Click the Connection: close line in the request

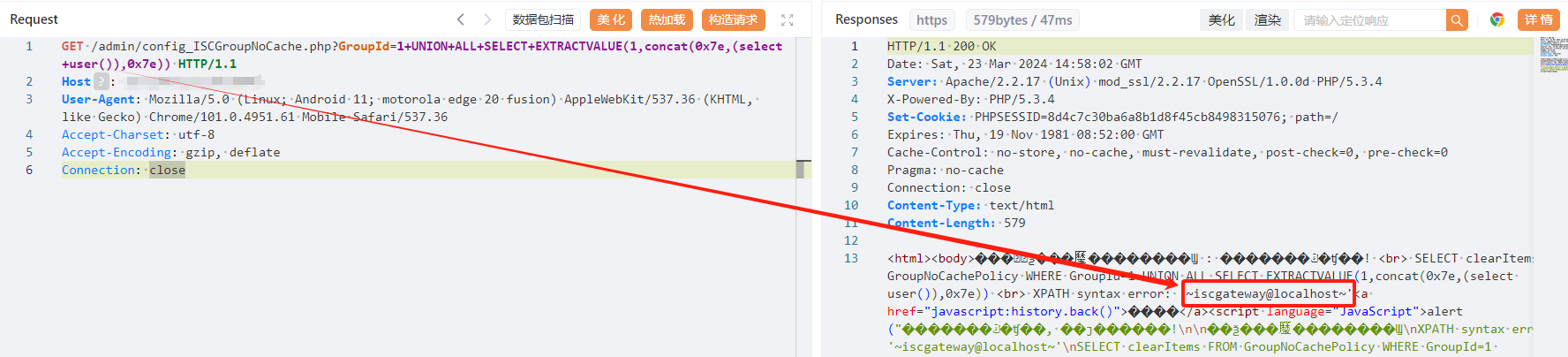coord(124,170)
